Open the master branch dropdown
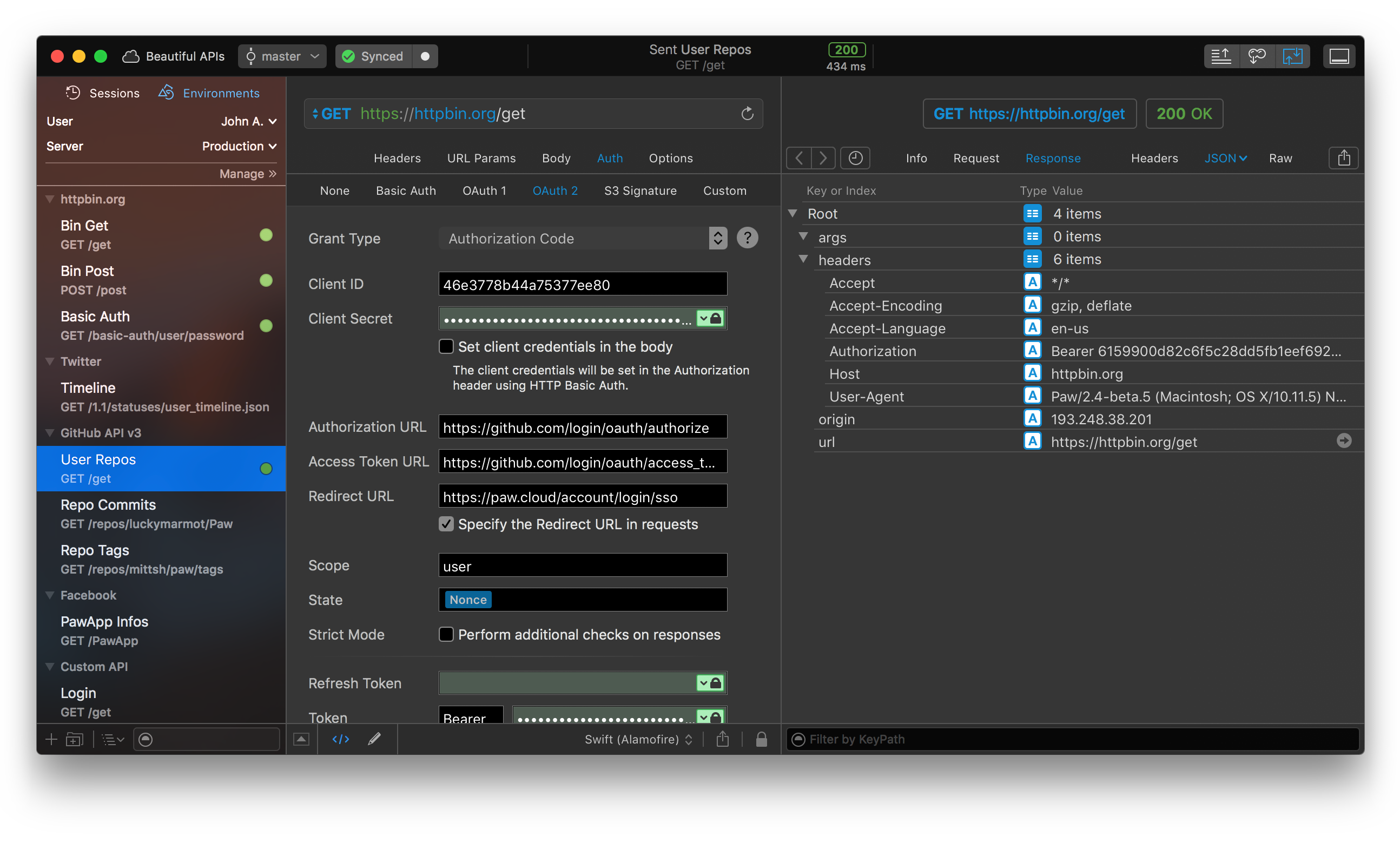This screenshot has width=1400, height=842. 282,56
